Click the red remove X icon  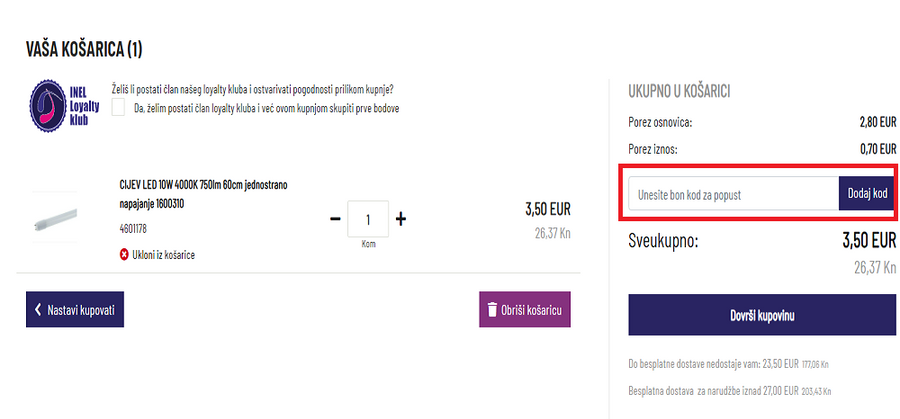[124, 255]
